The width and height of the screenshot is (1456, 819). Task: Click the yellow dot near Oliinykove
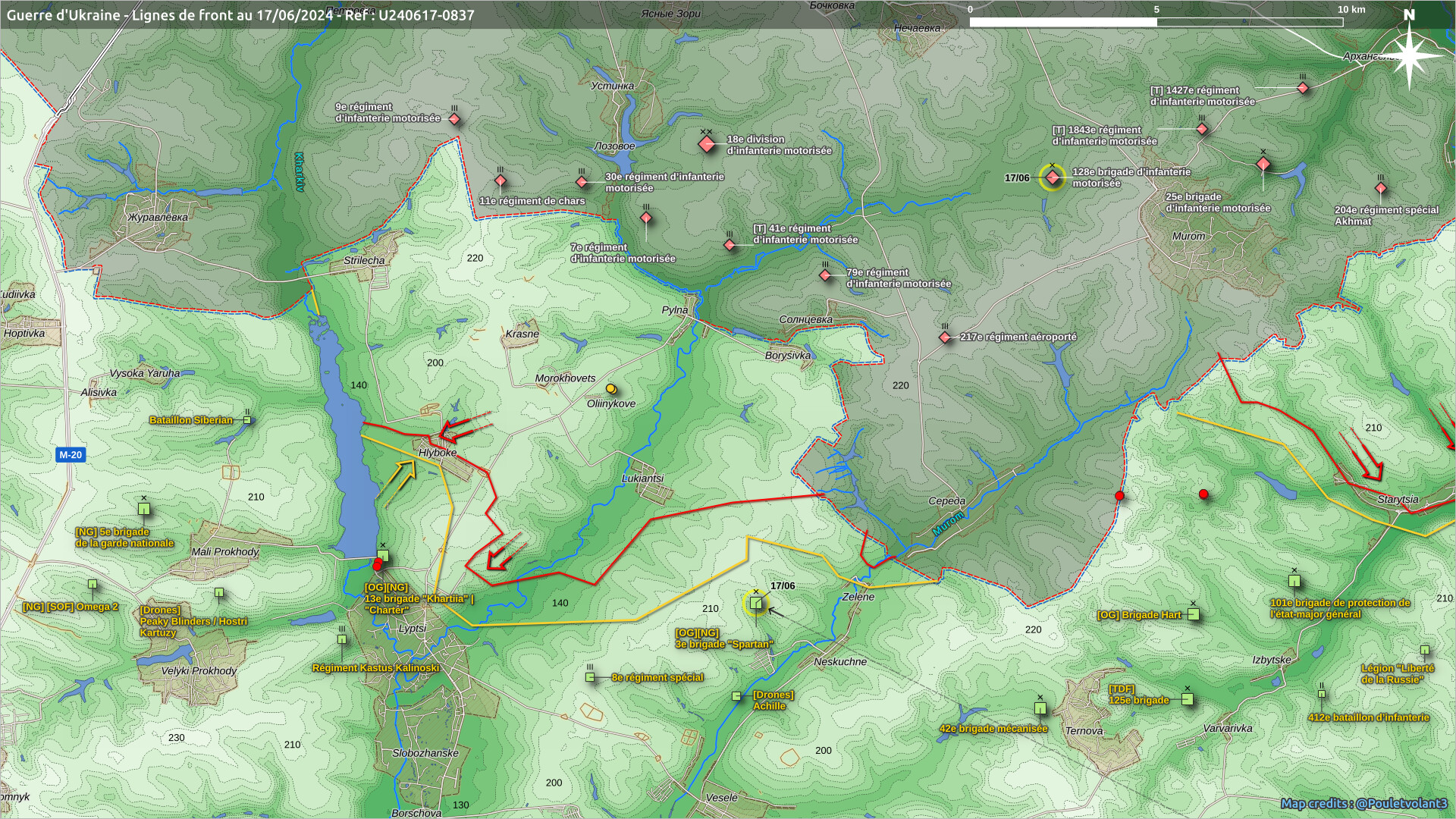point(610,389)
